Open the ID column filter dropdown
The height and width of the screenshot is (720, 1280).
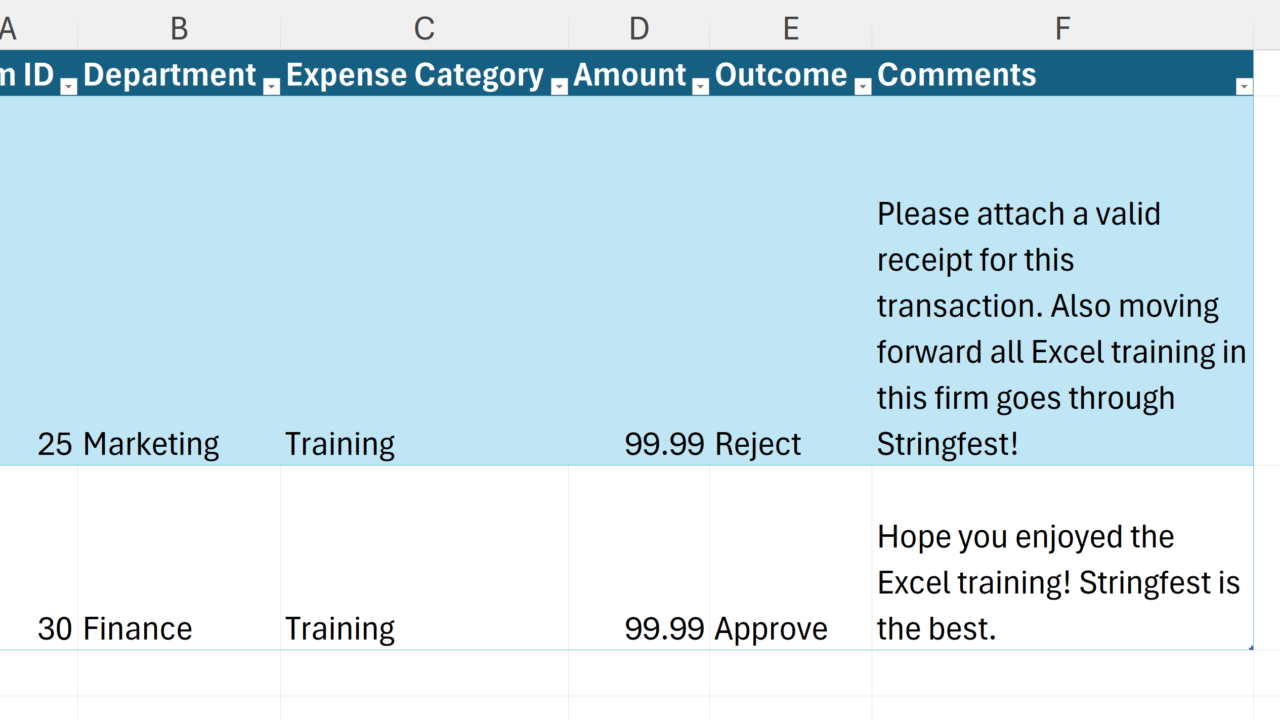[x=68, y=87]
